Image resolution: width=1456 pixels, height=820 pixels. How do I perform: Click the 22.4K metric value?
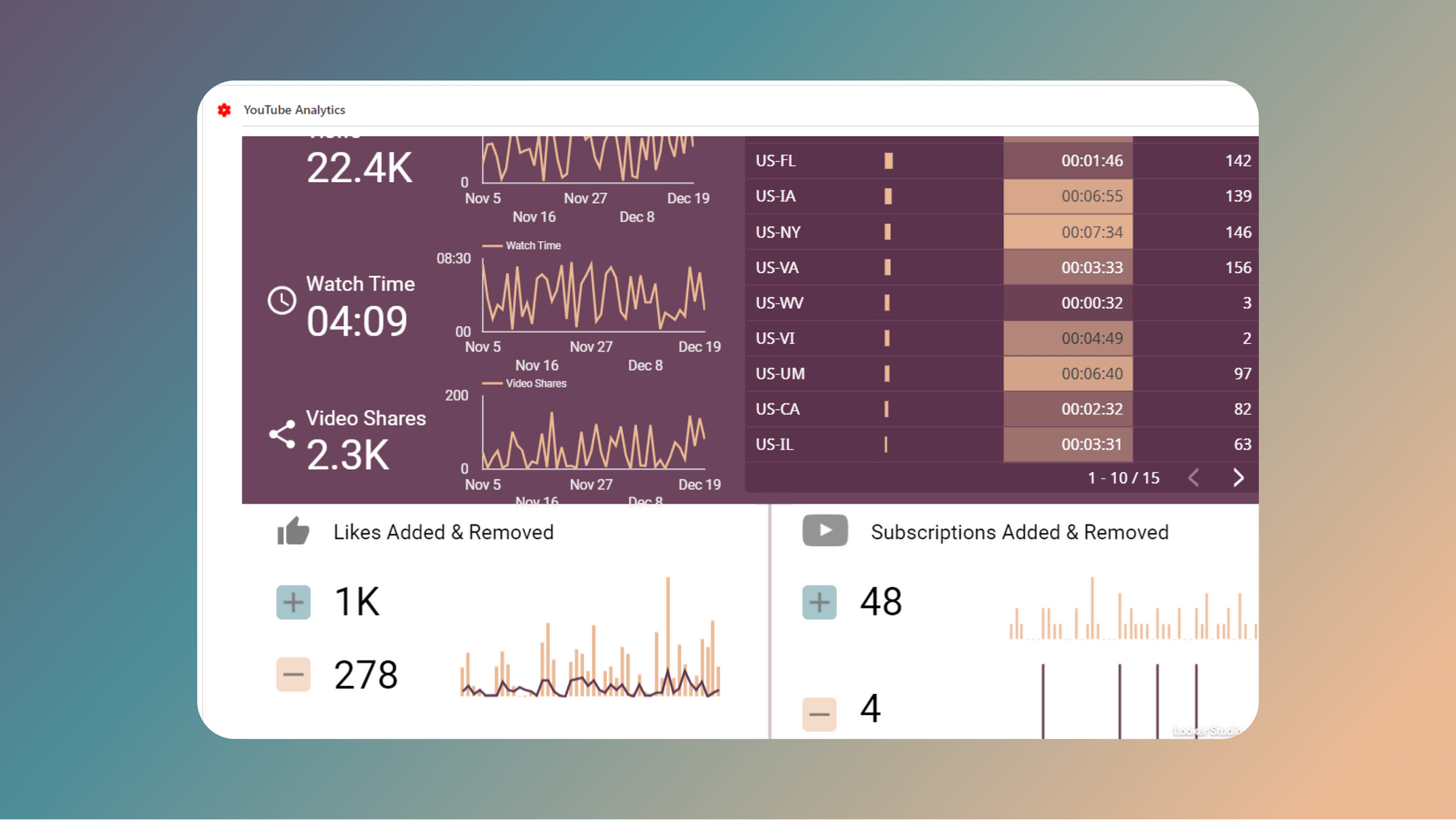[x=360, y=167]
